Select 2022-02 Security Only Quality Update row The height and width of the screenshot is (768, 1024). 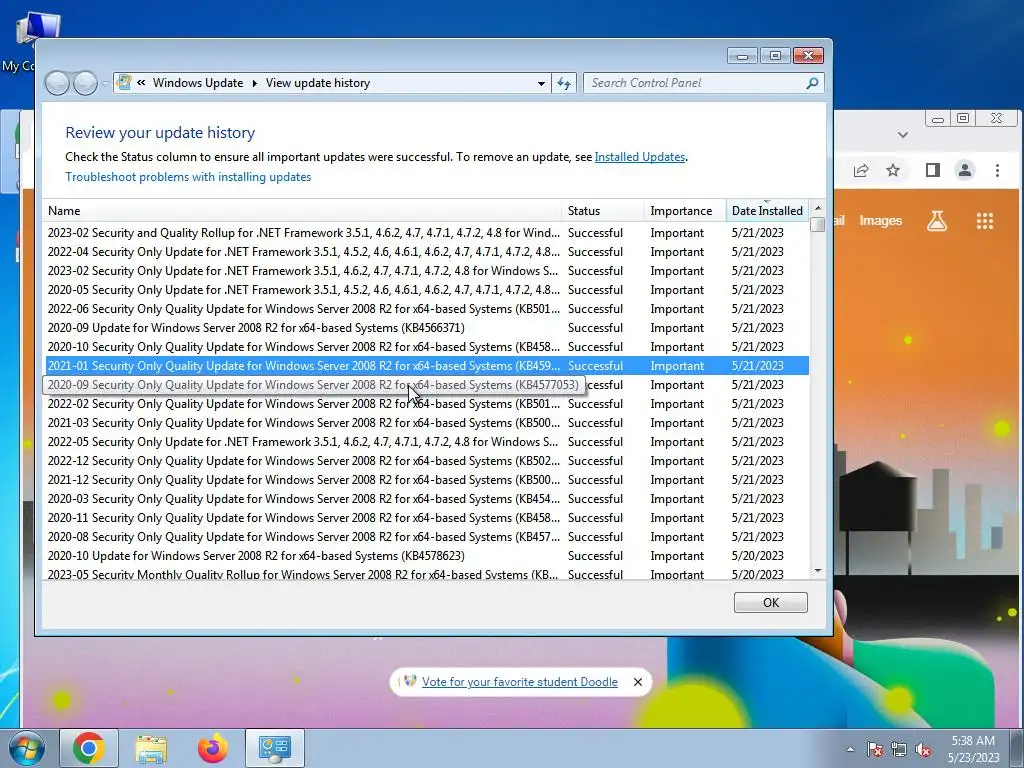point(427,404)
